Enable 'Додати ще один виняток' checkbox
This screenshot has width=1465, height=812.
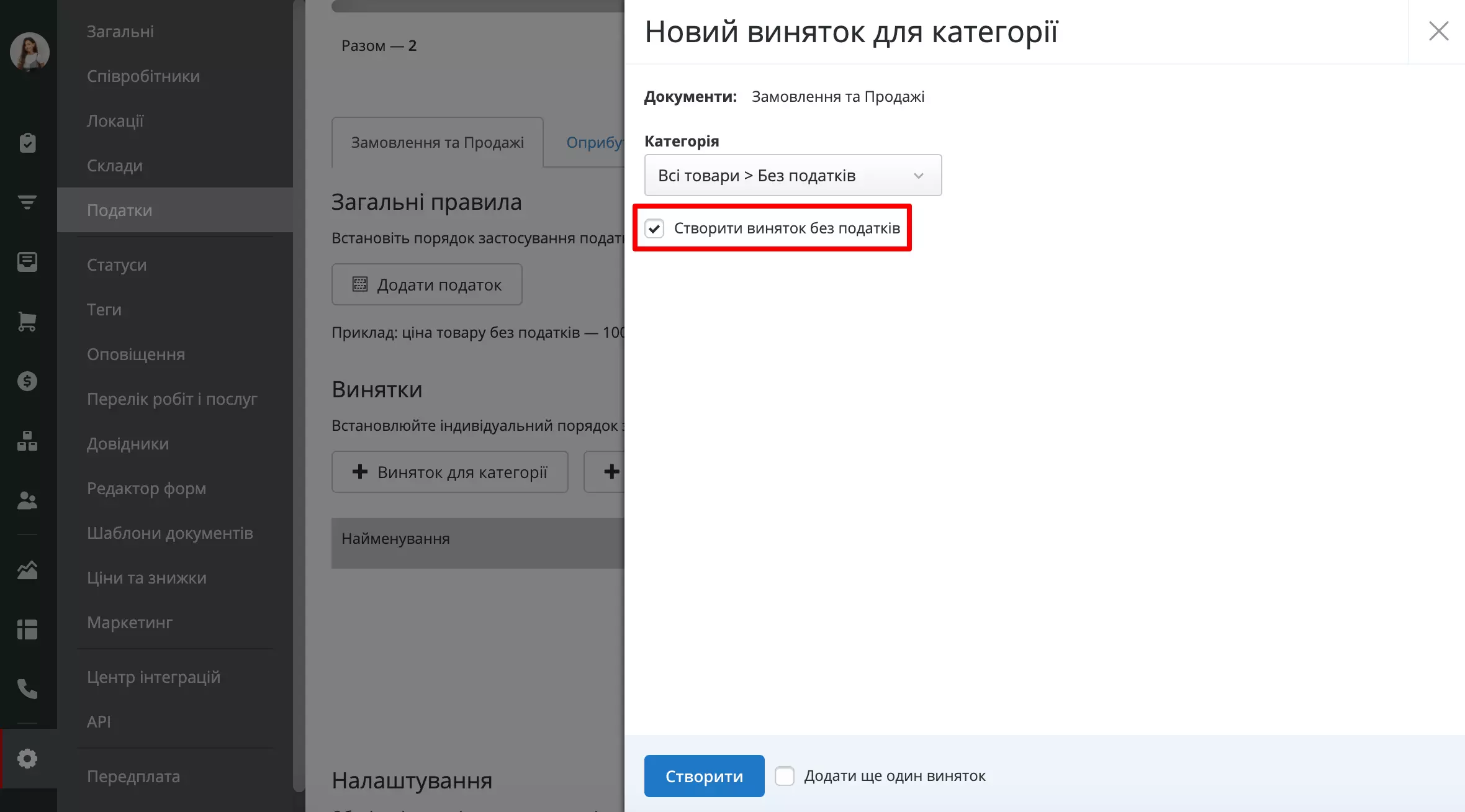pyautogui.click(x=785, y=776)
